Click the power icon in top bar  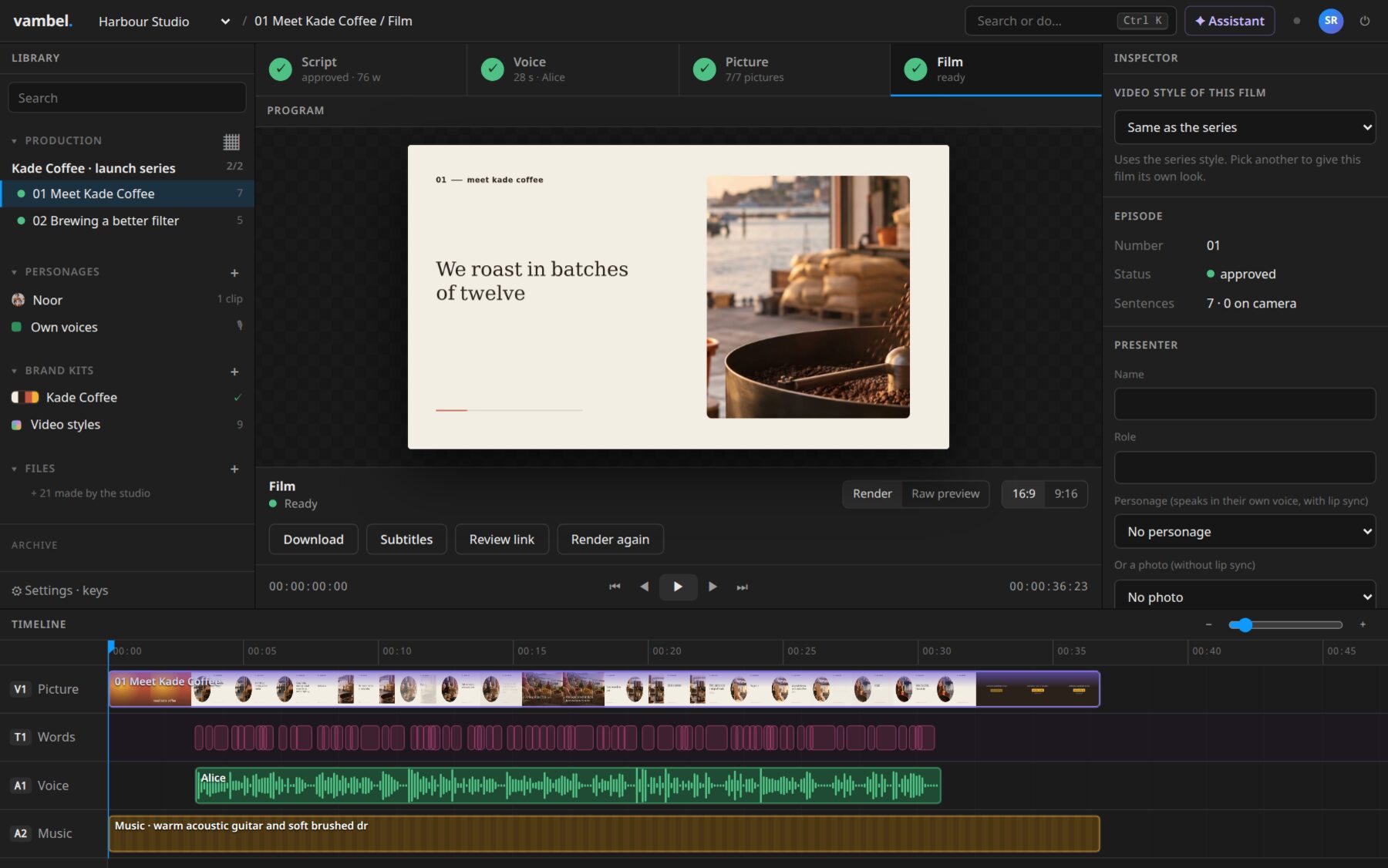point(1365,21)
